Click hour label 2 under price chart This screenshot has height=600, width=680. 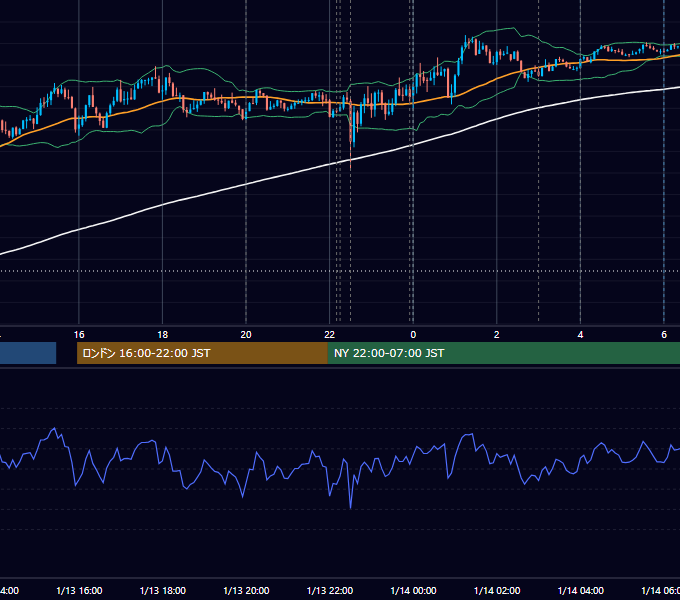[x=497, y=335]
